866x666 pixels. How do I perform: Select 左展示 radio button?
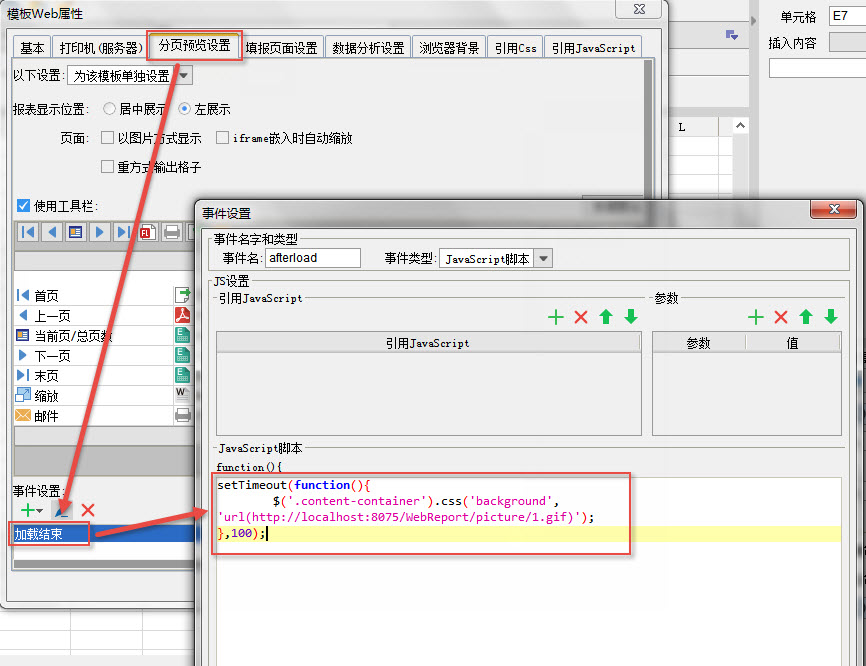click(x=184, y=109)
